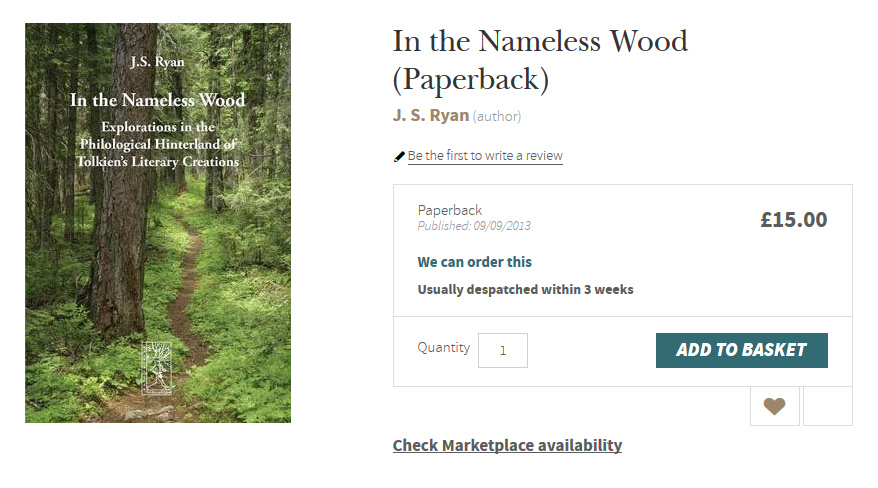Click the 'In the Nameless Wood (Paperback)' heading
Screen dimensions: 878x488
pos(540,60)
